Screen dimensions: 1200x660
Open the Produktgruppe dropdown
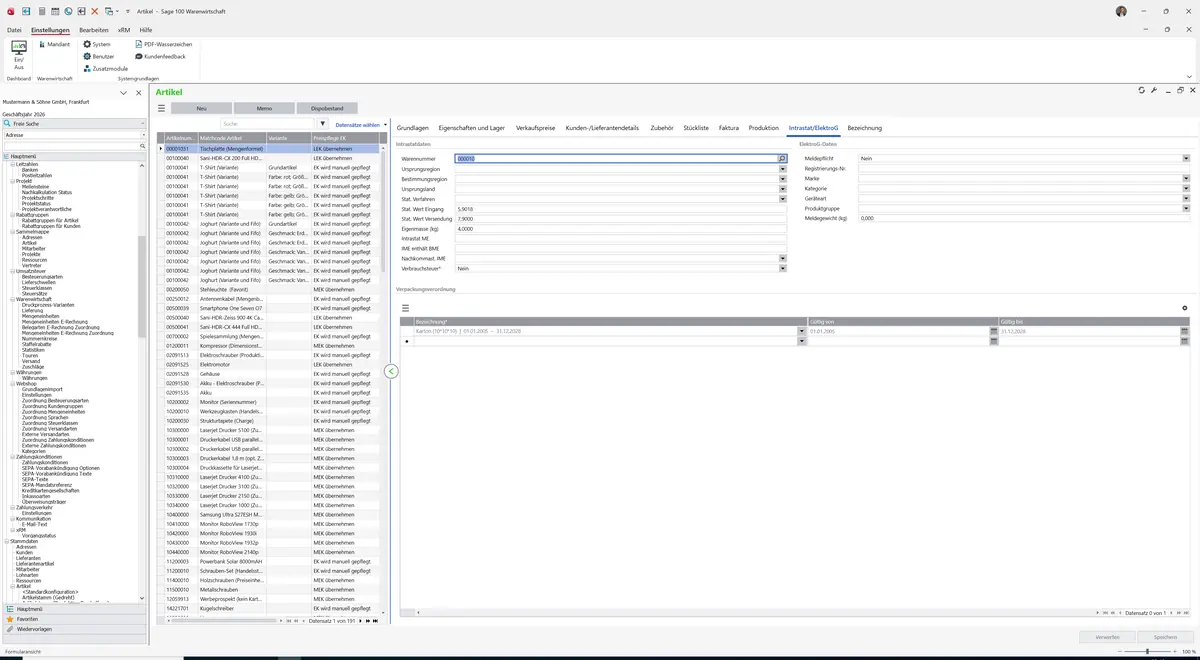coord(1186,208)
